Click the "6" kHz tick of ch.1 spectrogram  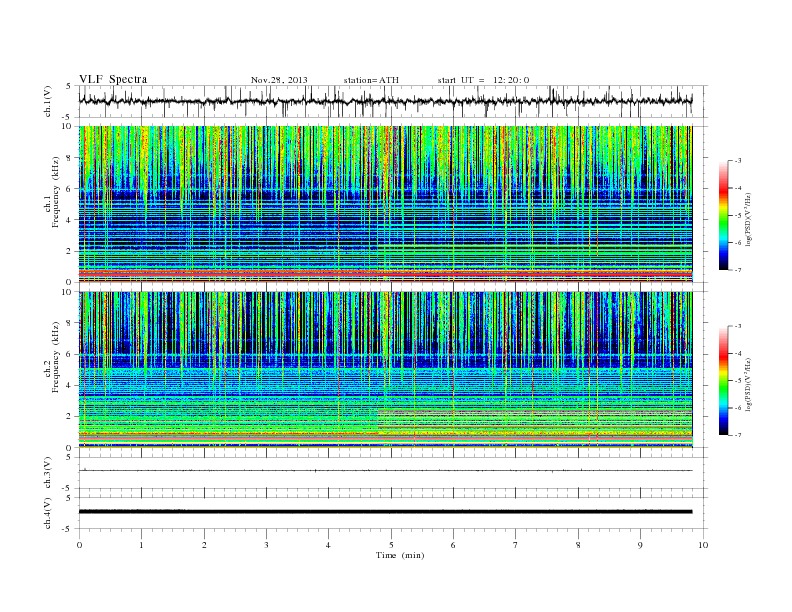coord(70,189)
